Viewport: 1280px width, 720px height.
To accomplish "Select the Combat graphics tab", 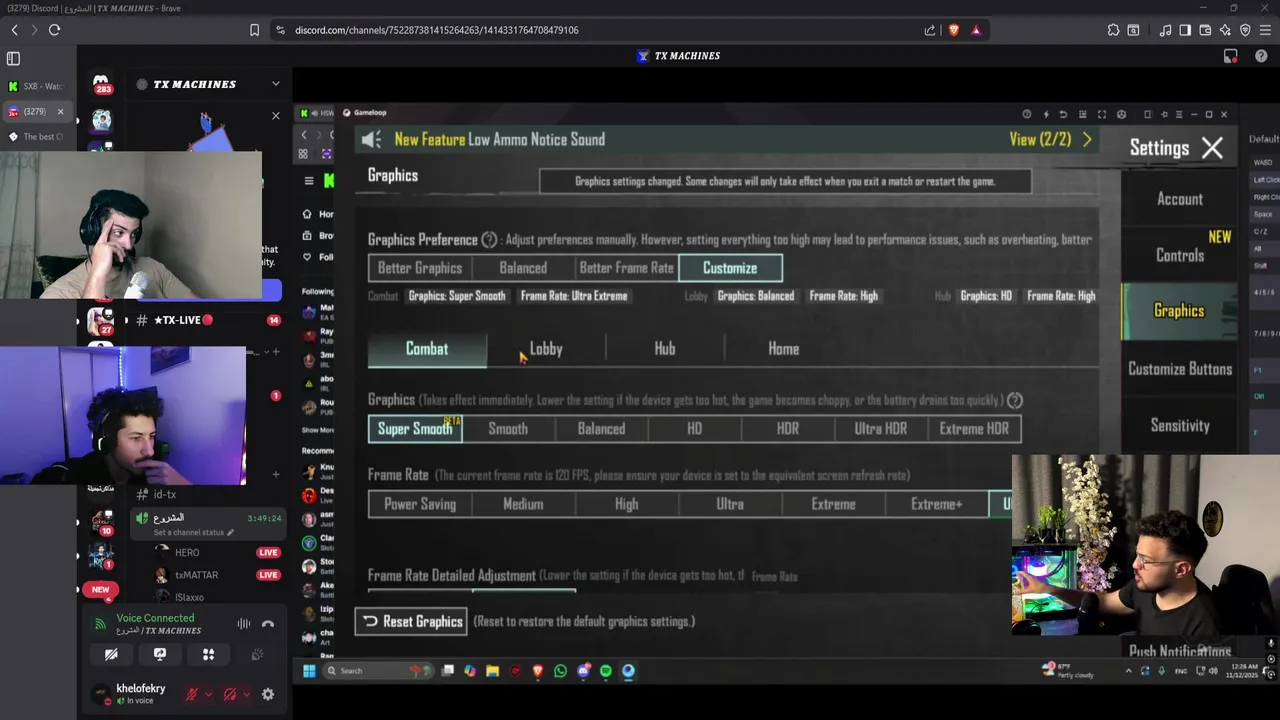I will click(427, 349).
